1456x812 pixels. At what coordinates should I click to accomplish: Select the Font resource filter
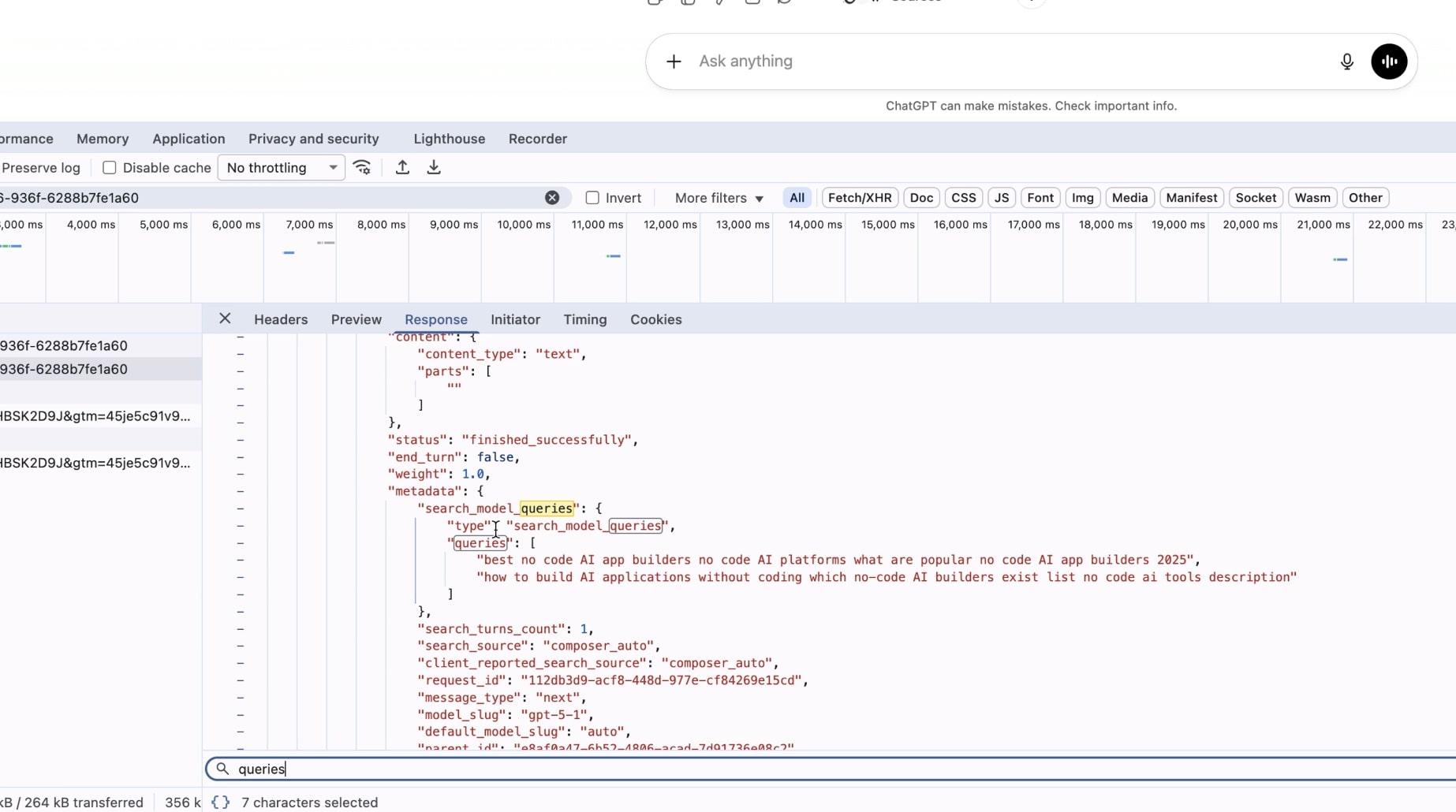(1040, 198)
